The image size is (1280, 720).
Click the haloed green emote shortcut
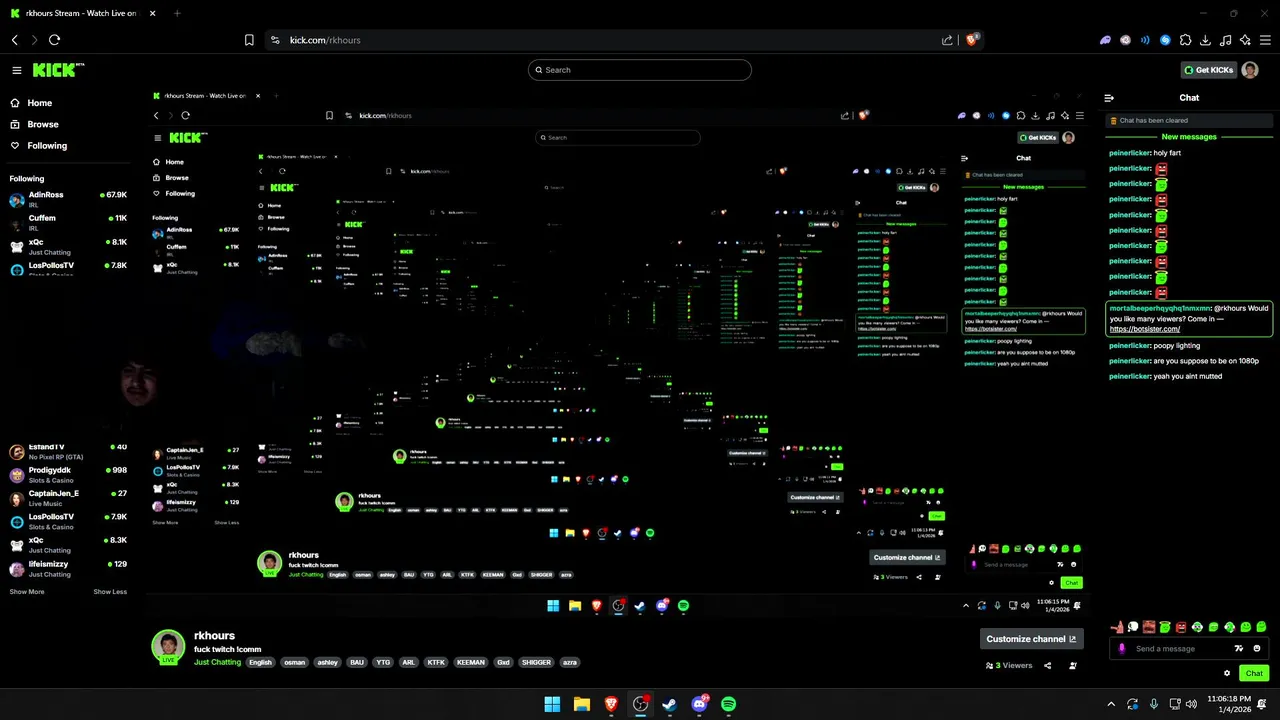(1165, 627)
